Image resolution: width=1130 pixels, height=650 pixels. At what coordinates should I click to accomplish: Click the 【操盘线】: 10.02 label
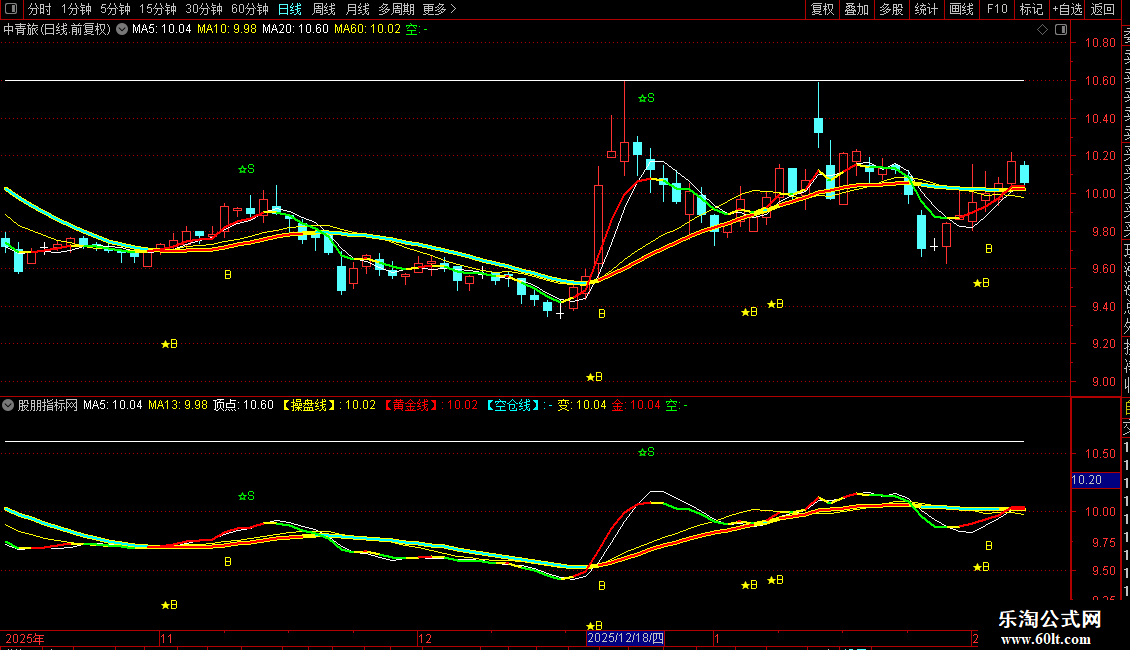(x=327, y=405)
